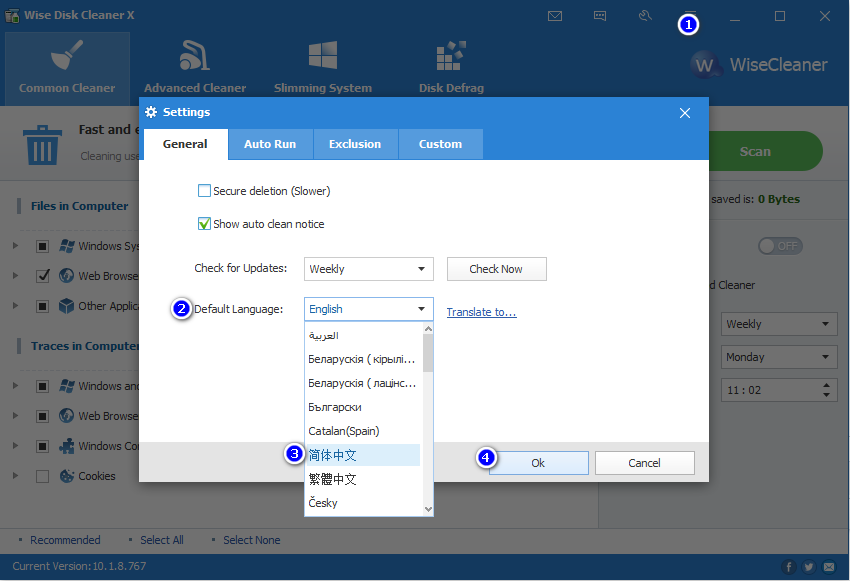Click the feedback chat icon in title bar
Image resolution: width=850 pixels, height=581 pixels.
(x=600, y=16)
